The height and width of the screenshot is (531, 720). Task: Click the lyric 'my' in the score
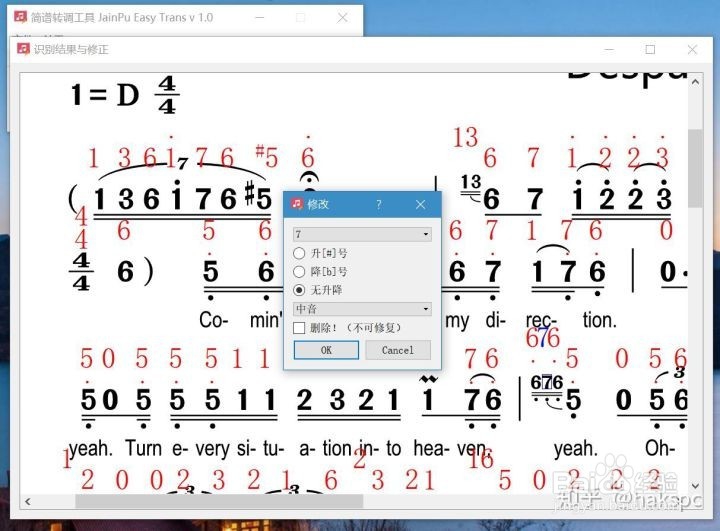pos(457,321)
